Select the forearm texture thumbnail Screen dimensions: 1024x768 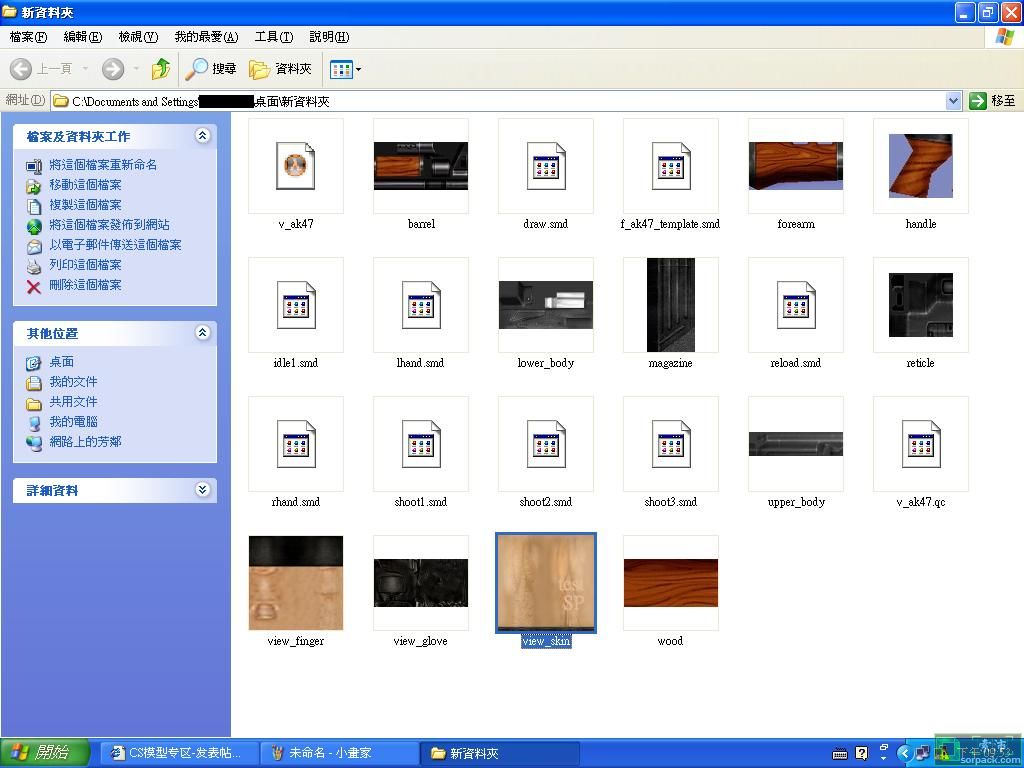point(795,166)
